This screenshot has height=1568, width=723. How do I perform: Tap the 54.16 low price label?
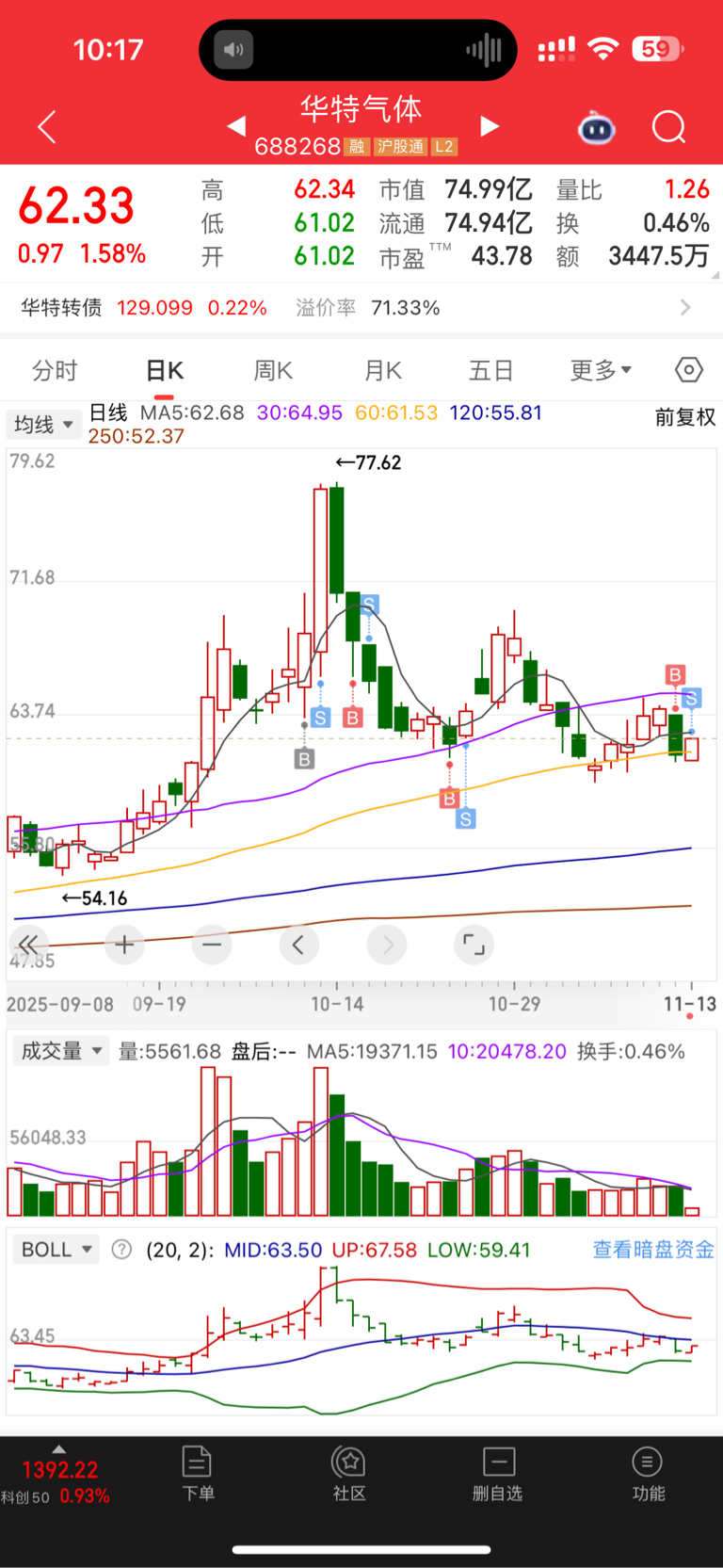point(94,898)
